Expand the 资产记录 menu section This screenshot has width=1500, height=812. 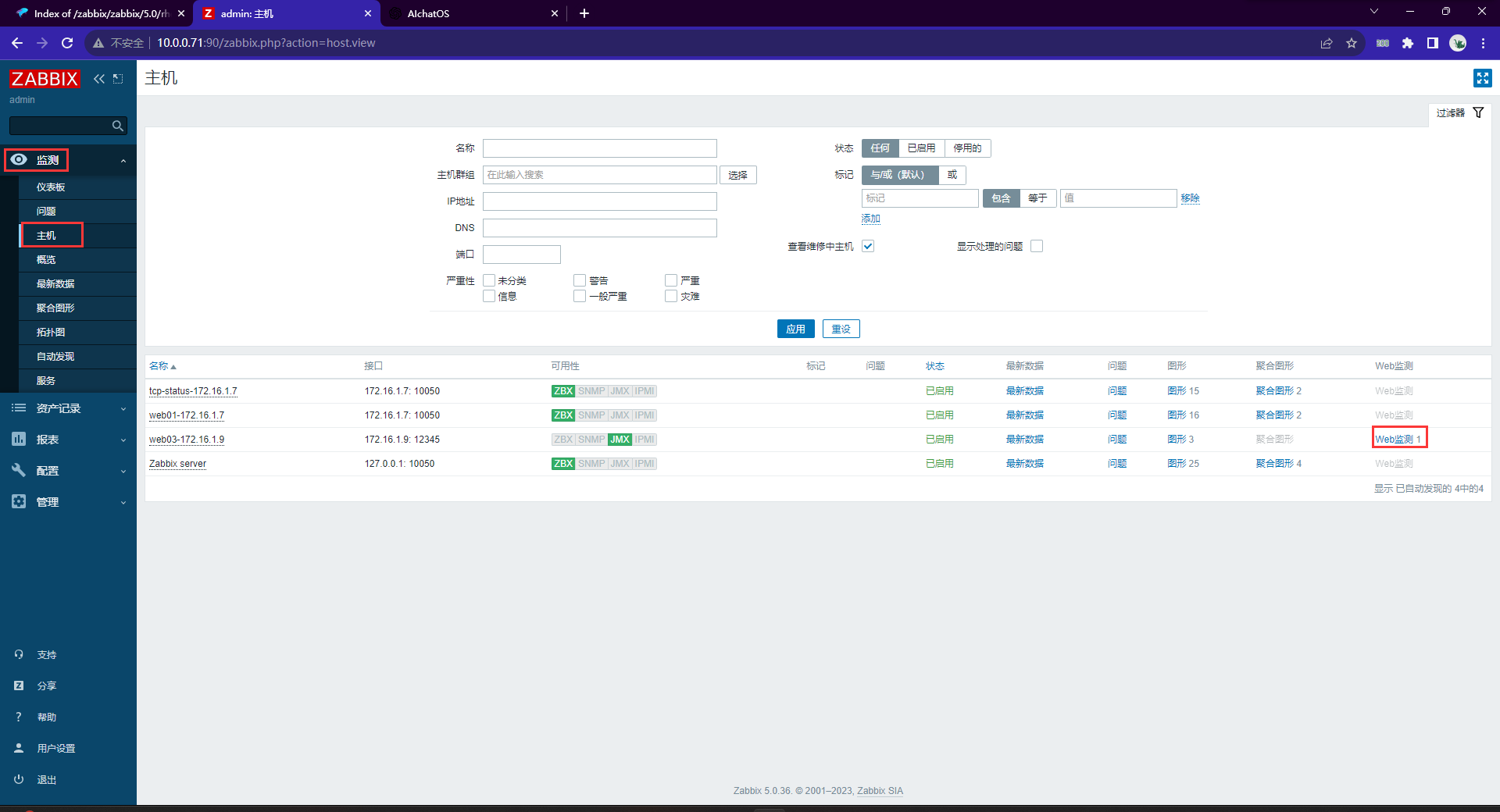123,409
